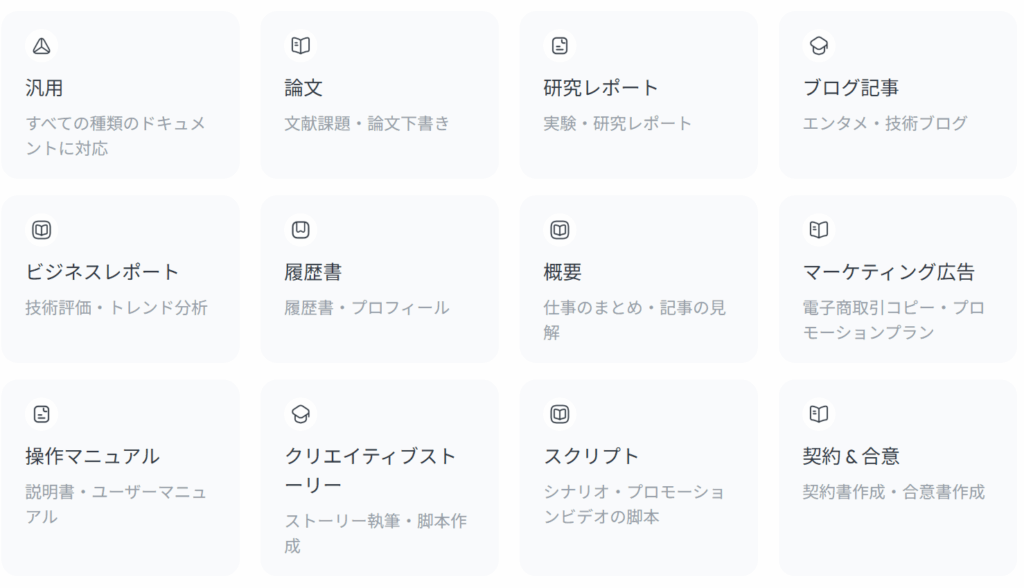The image size is (1024, 588).
Task: Open the 研究レポート card title
Action: (x=600, y=88)
